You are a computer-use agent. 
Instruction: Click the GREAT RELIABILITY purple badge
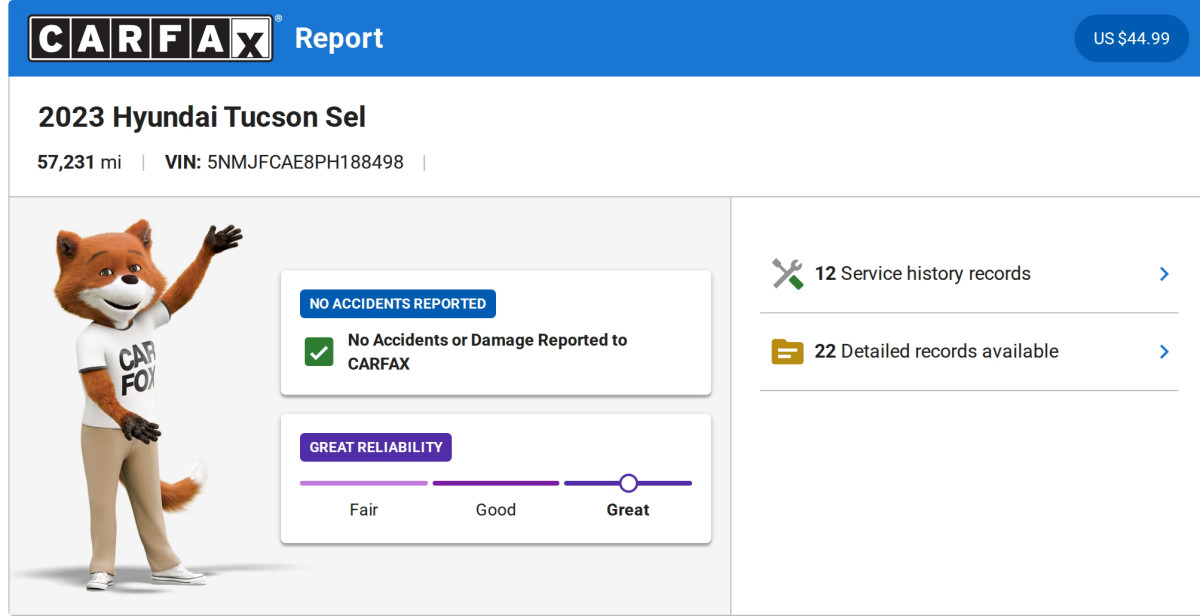(376, 447)
